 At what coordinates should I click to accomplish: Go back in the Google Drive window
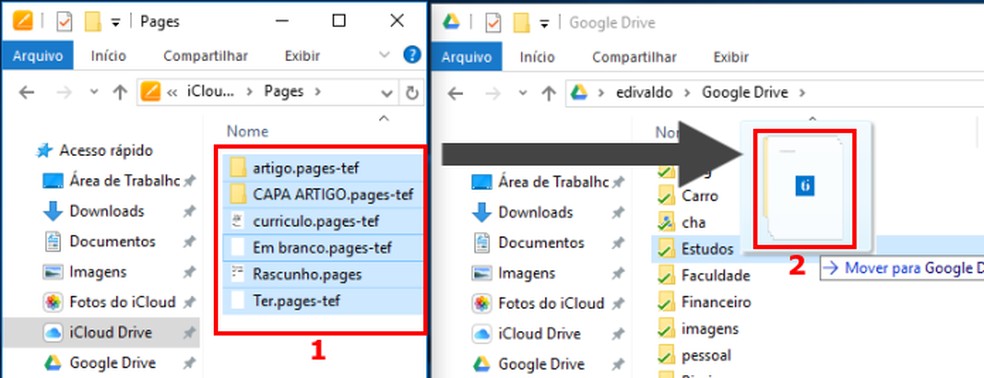point(456,94)
